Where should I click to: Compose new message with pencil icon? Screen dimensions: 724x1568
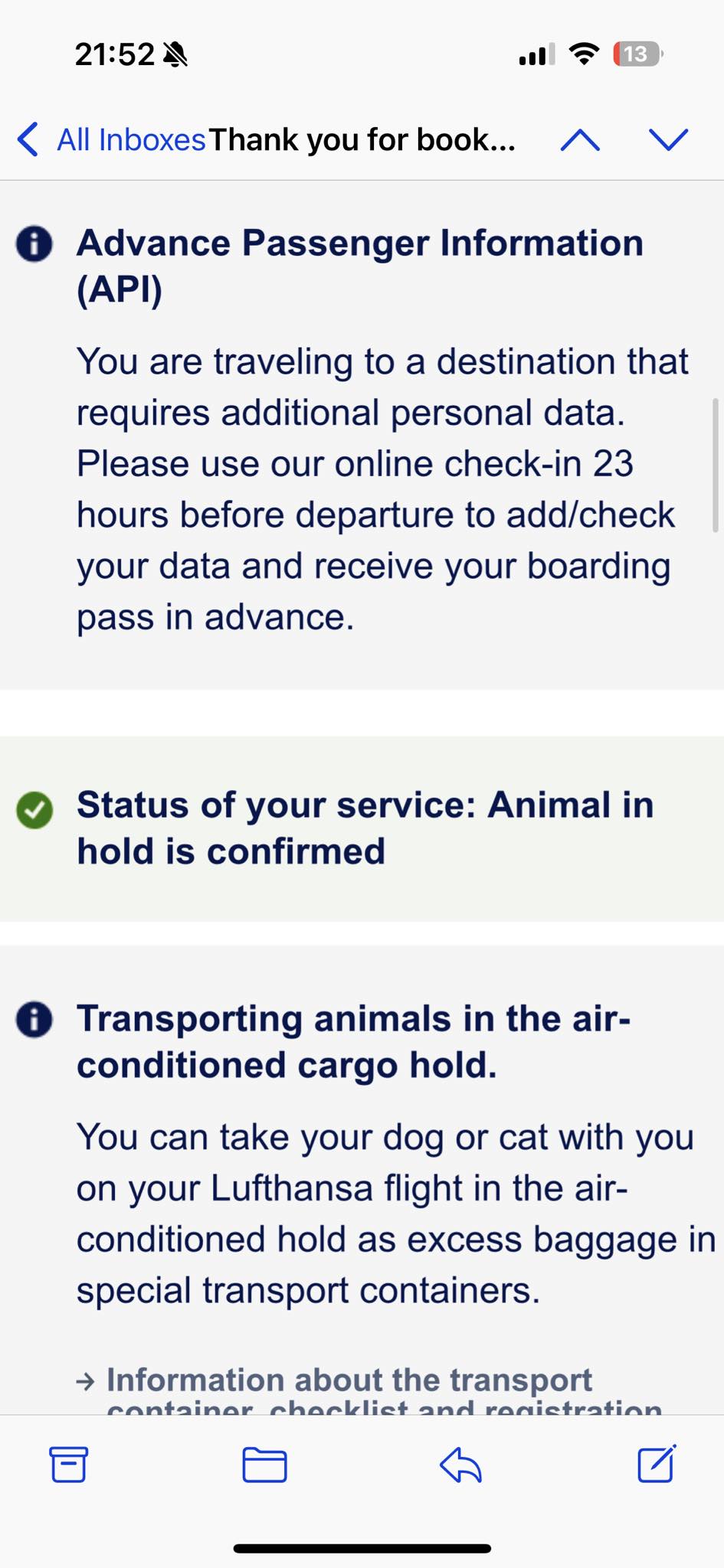tap(657, 1463)
